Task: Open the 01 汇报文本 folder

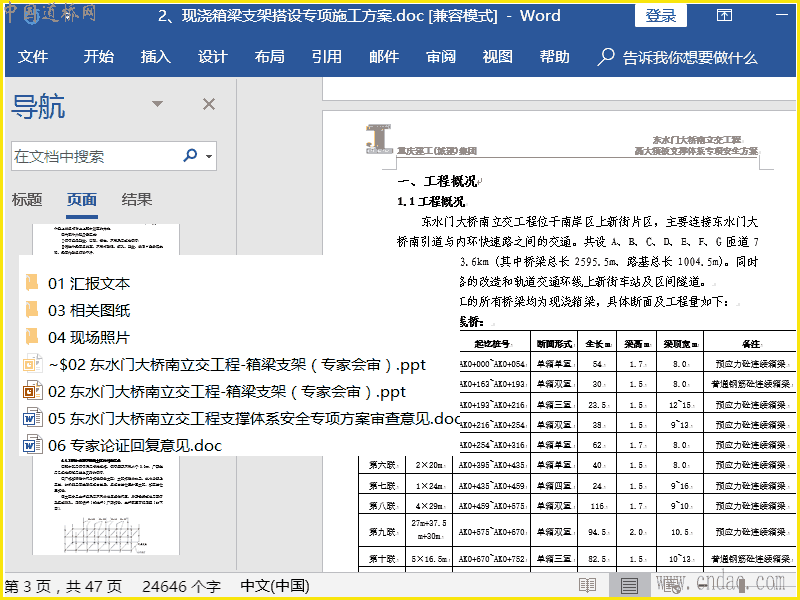Action: click(x=88, y=284)
